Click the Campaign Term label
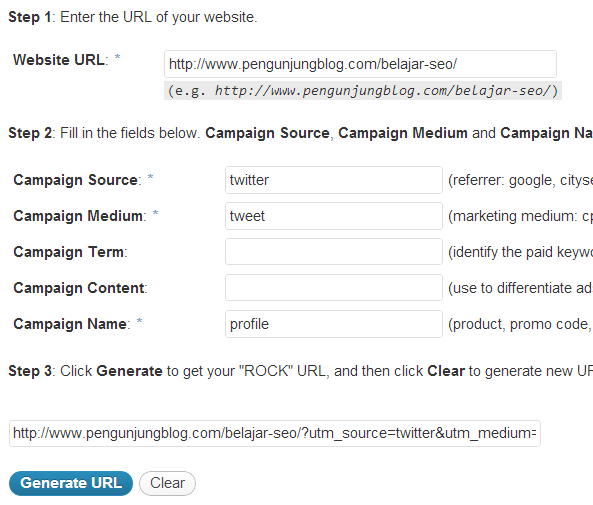This screenshot has height=505, width=593. (70, 252)
